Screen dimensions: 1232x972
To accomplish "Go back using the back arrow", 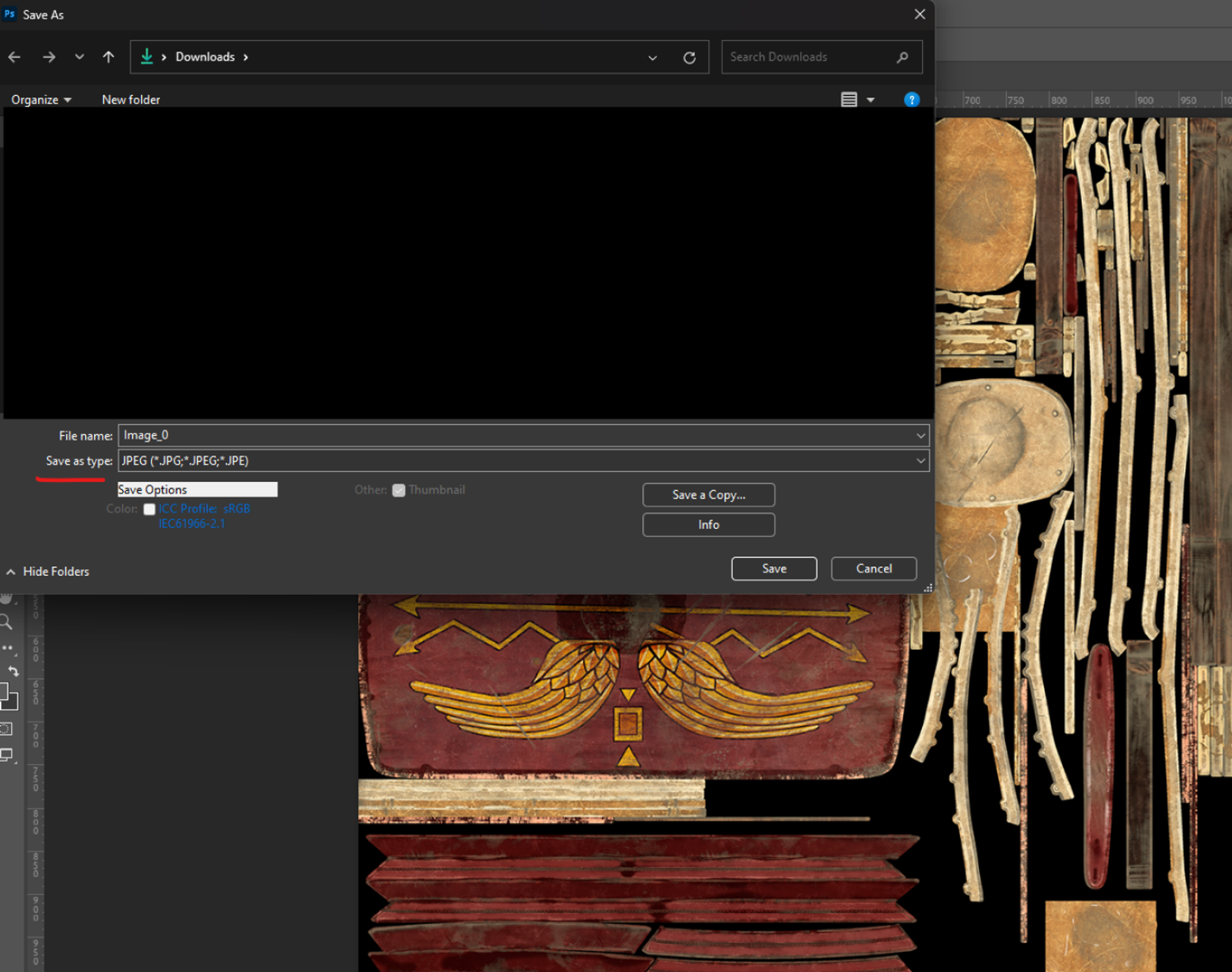I will pos(15,57).
